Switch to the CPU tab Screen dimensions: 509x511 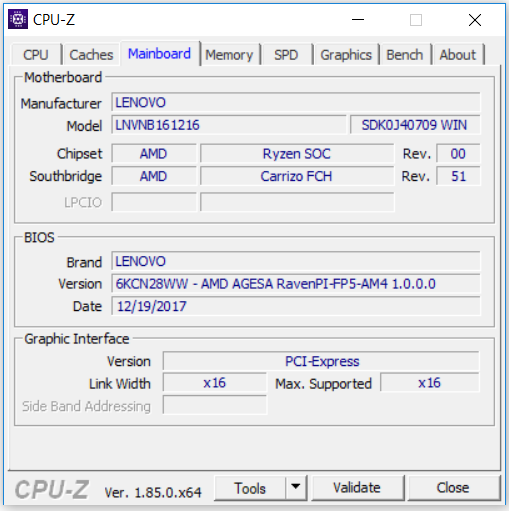[x=36, y=55]
